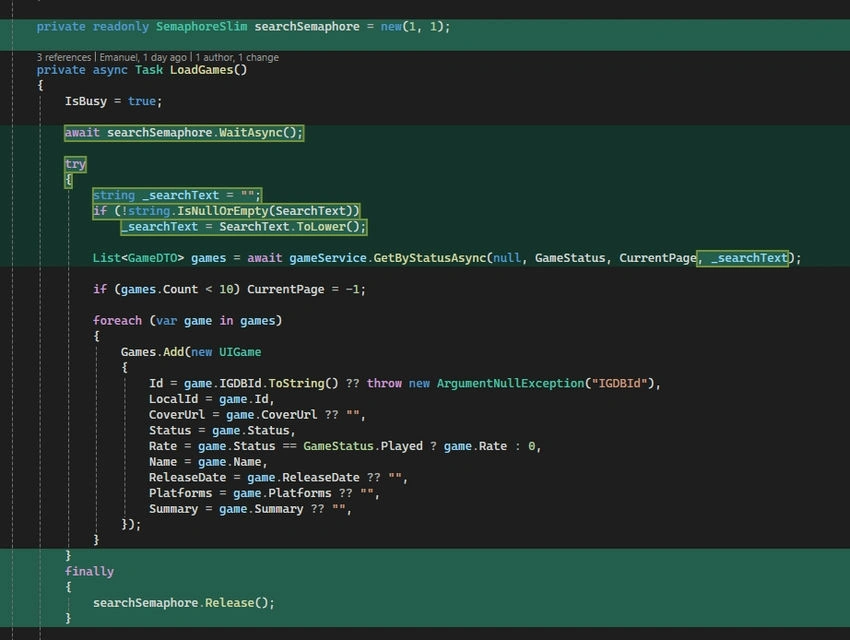
Task: Click the "IGDBId" string literal
Action: coord(620,384)
